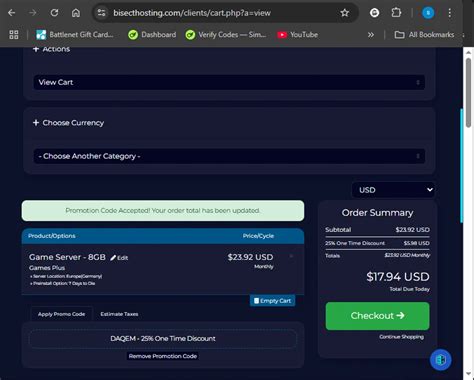Open the extensions puzzle icon
Viewport: 474px width, 380px height.
click(396, 13)
